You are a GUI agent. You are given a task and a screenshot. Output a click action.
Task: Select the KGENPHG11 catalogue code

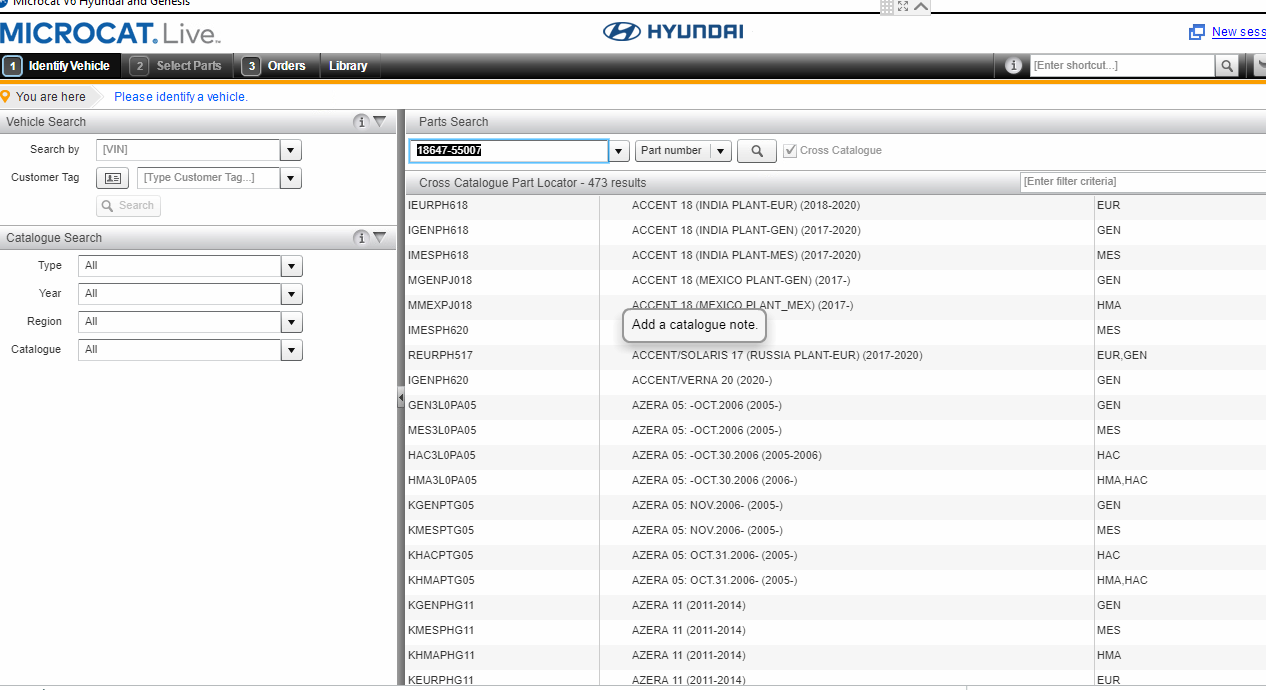click(x=441, y=606)
